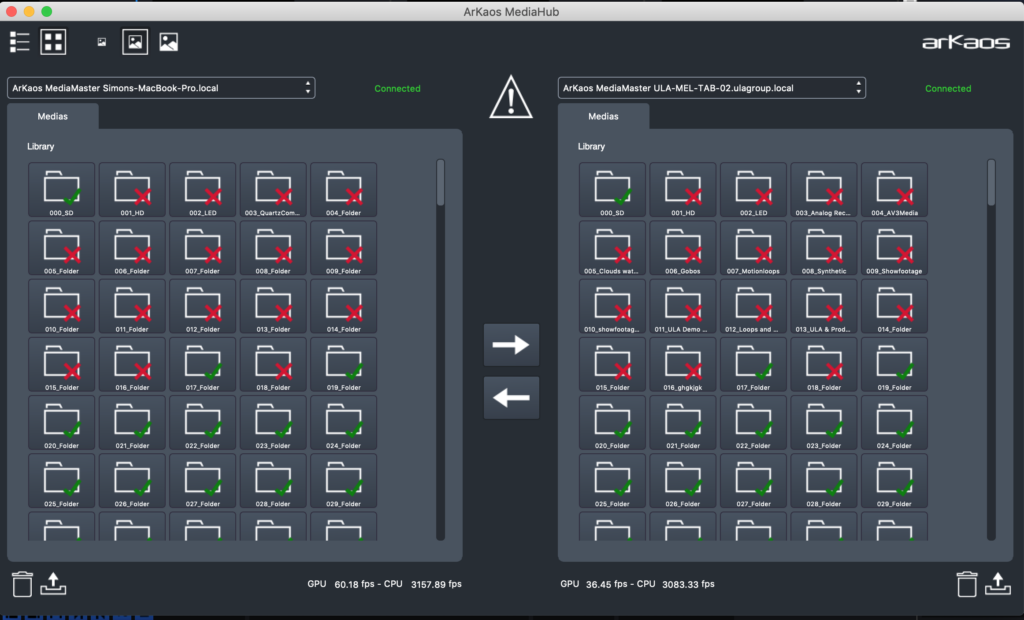This screenshot has width=1024, height=620.
Task: Click the warning triangle icon
Action: click(511, 97)
